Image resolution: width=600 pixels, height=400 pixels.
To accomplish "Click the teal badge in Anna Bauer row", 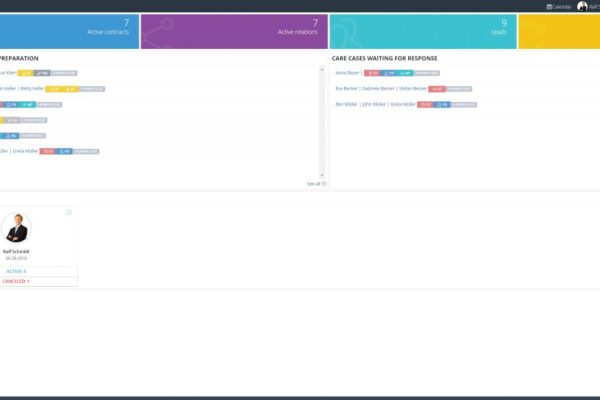I will click(405, 73).
